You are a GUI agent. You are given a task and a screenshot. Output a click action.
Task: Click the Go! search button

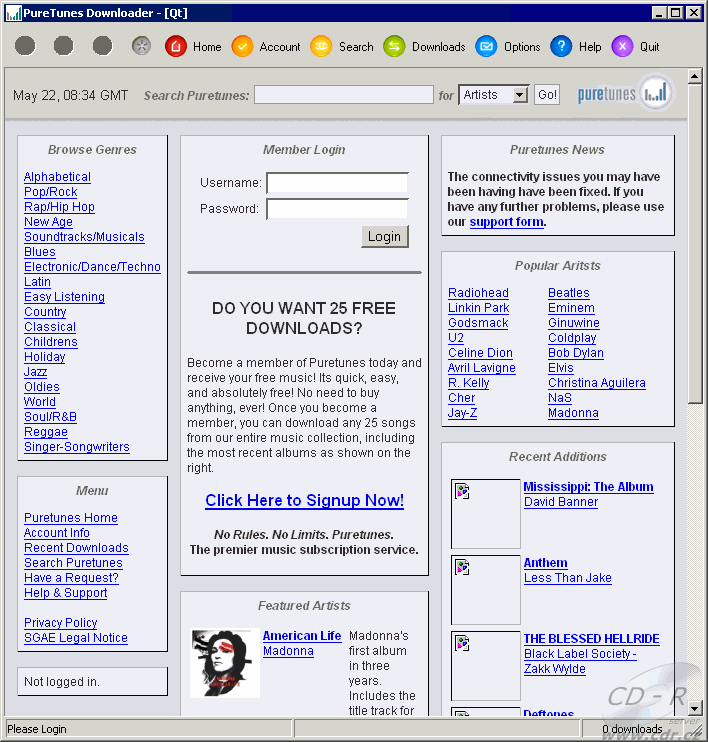point(547,95)
